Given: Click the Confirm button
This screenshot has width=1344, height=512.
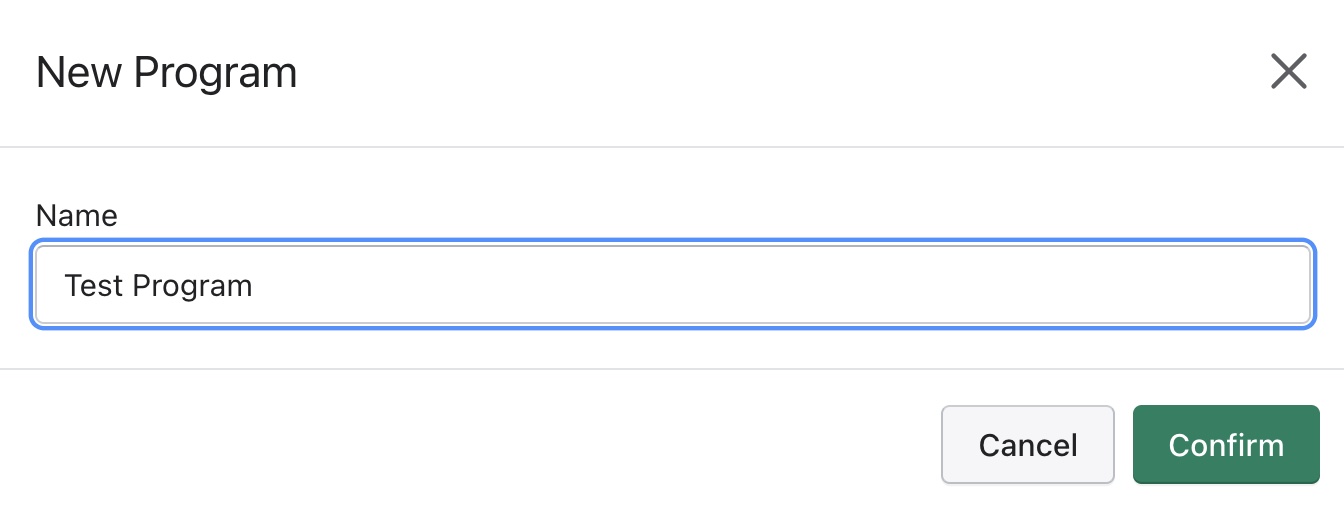Looking at the screenshot, I should 1225,444.
